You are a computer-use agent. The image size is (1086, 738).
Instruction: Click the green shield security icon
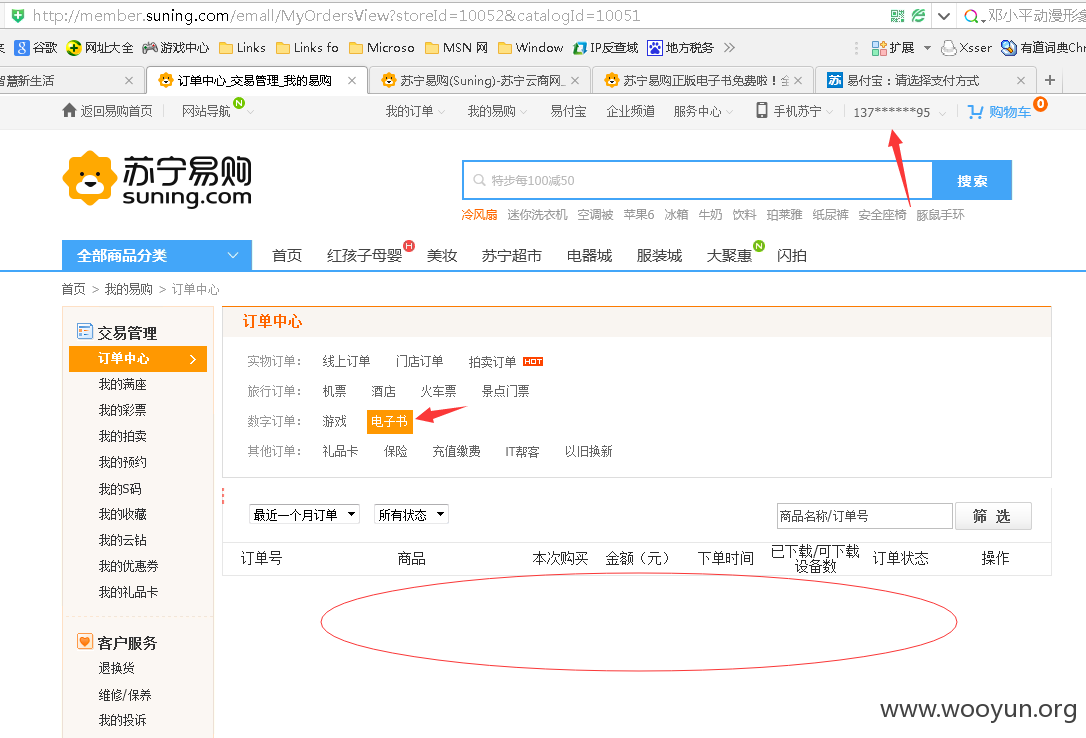18,15
